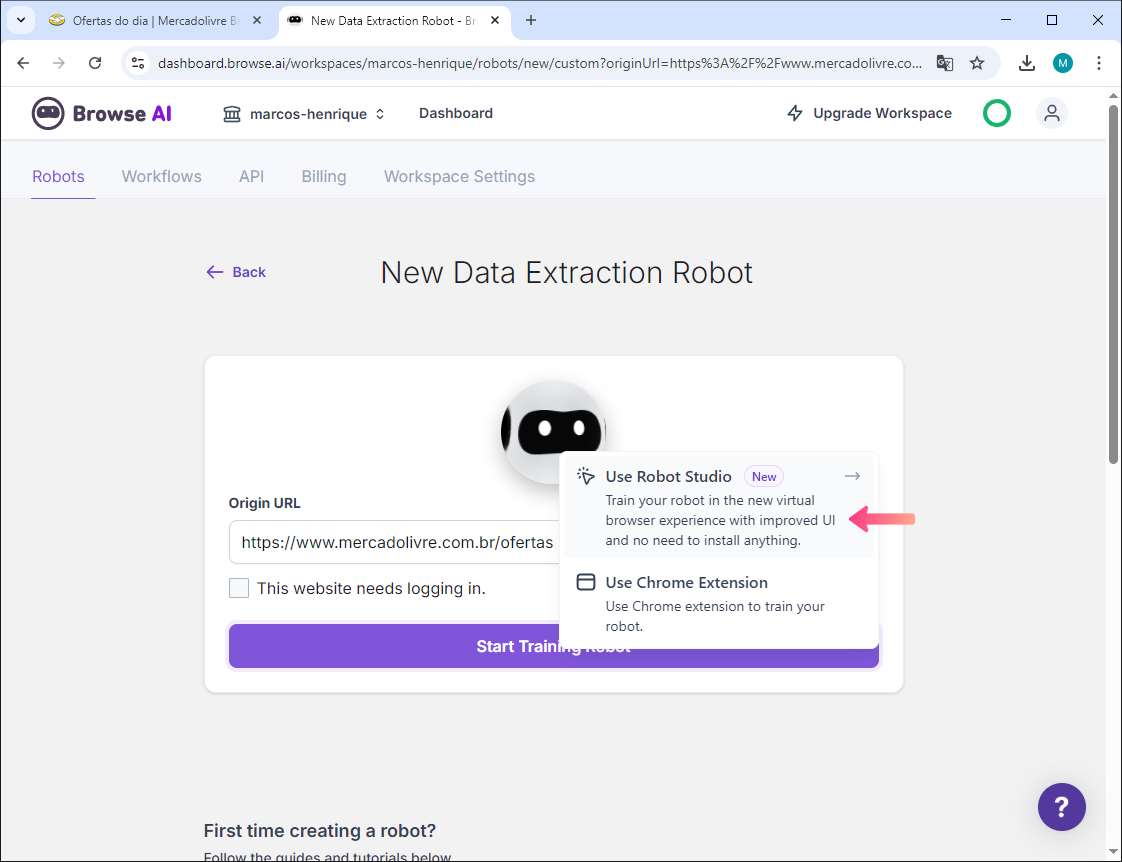Viewport: 1122px width, 862px height.
Task: Click the arrow next to Robot Studio
Action: 852,476
